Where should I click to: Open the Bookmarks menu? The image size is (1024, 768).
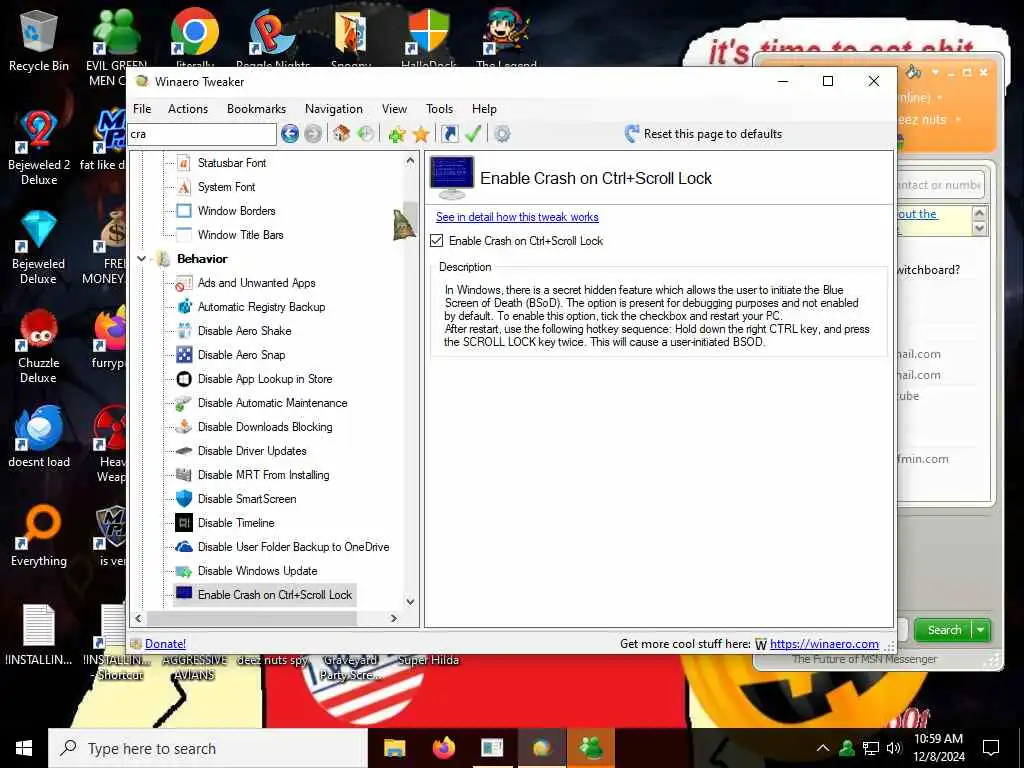point(256,109)
